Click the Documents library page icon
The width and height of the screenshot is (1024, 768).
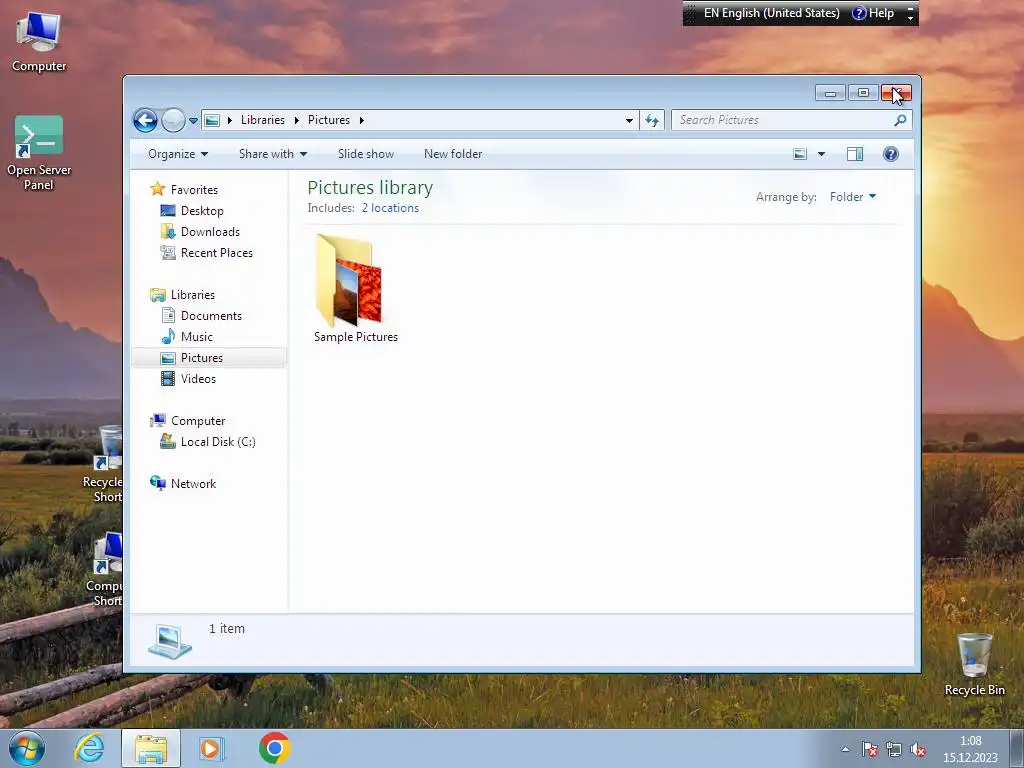[x=168, y=315]
